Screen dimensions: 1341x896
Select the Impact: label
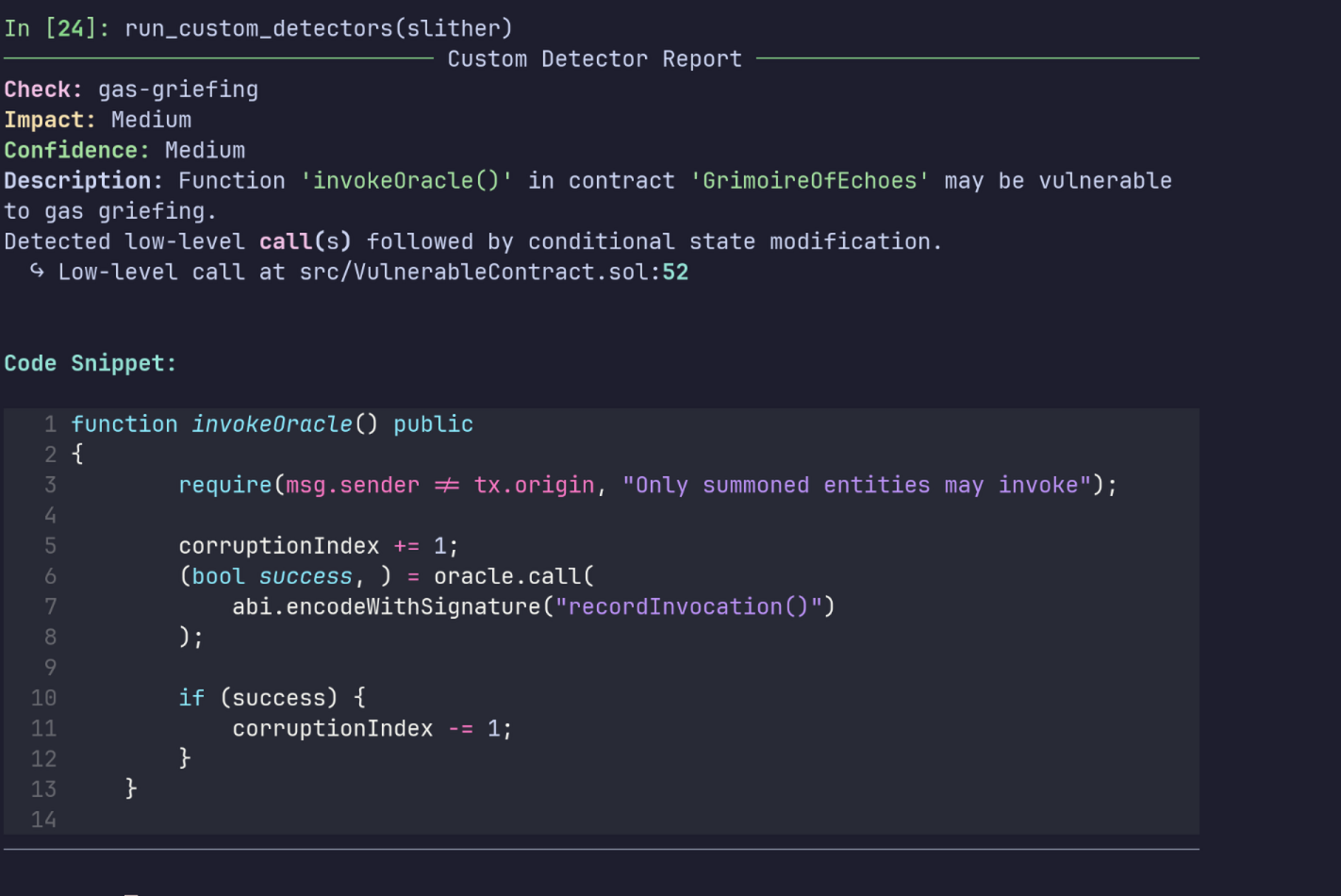[x=49, y=120]
